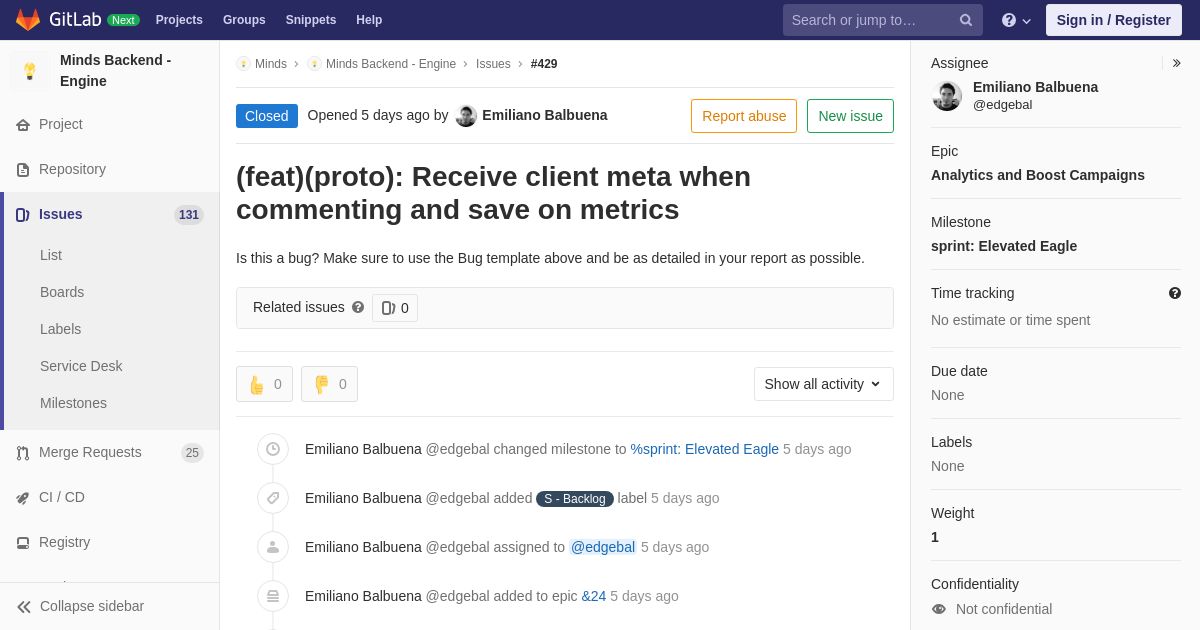Click the Minds Backend - Engine project avatar
1200x630 pixels.
pyautogui.click(x=30, y=71)
